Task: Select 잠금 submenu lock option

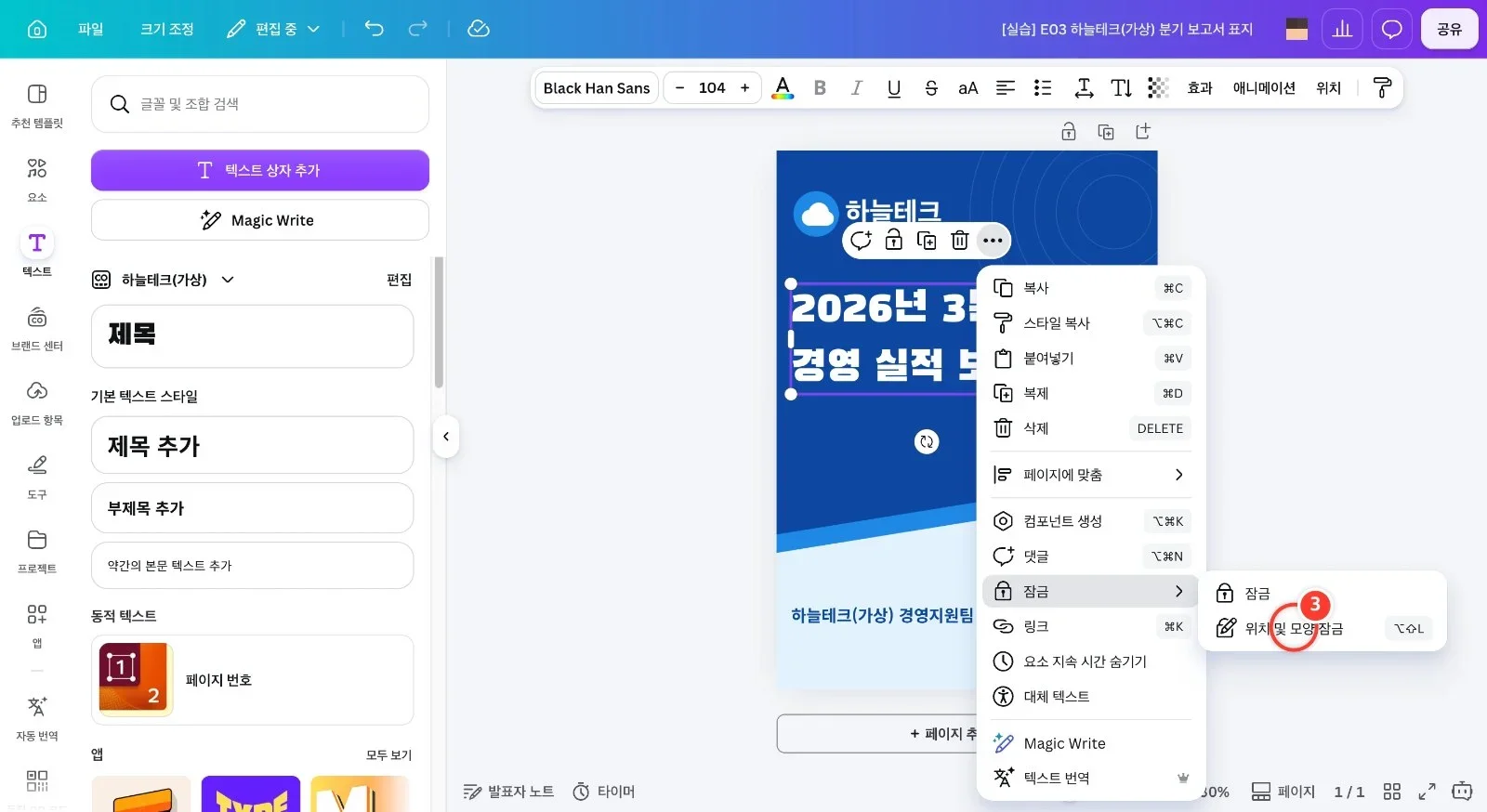Action: click(x=1322, y=593)
